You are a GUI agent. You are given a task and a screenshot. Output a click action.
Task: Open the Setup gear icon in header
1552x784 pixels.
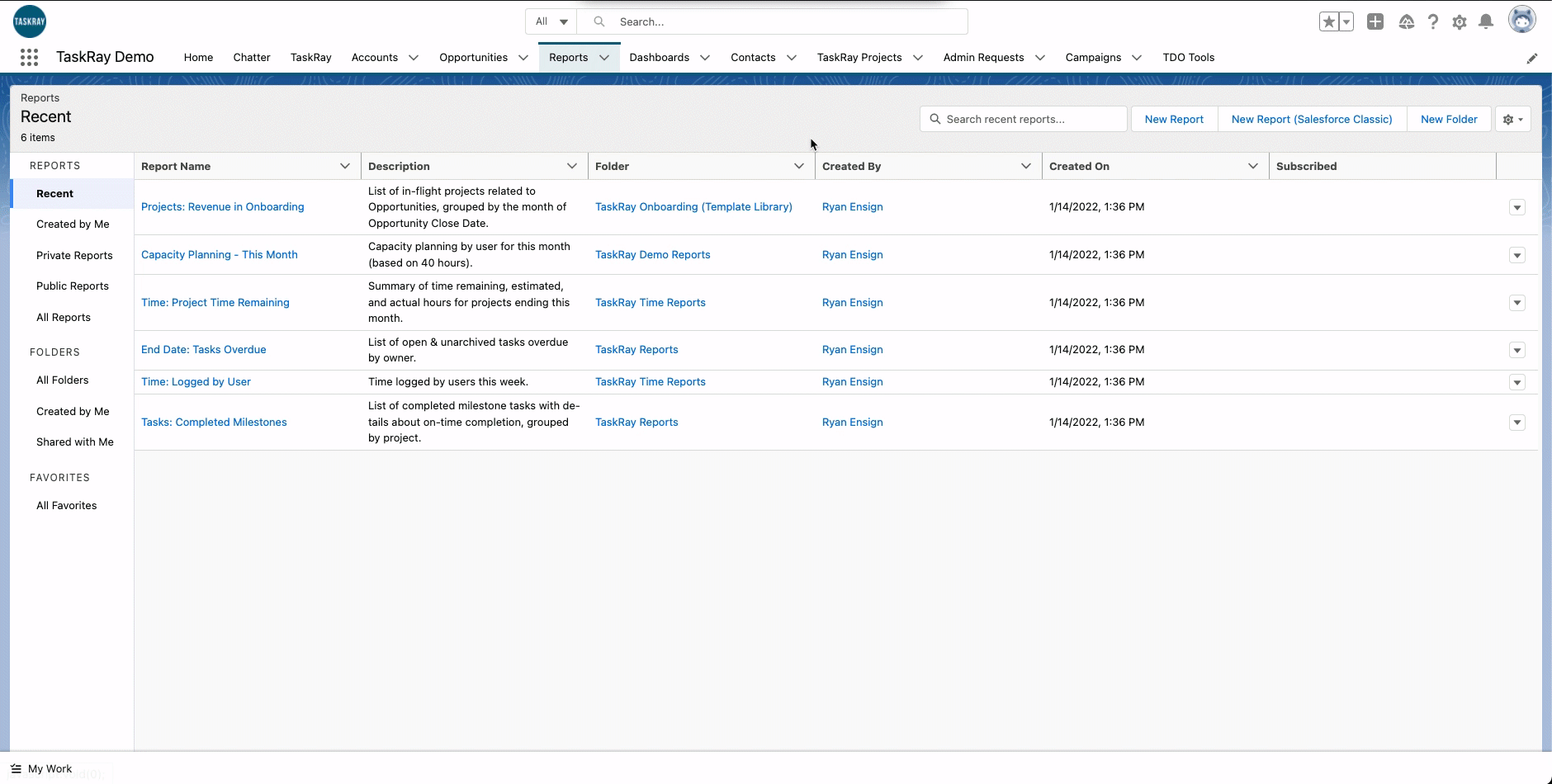click(x=1460, y=22)
